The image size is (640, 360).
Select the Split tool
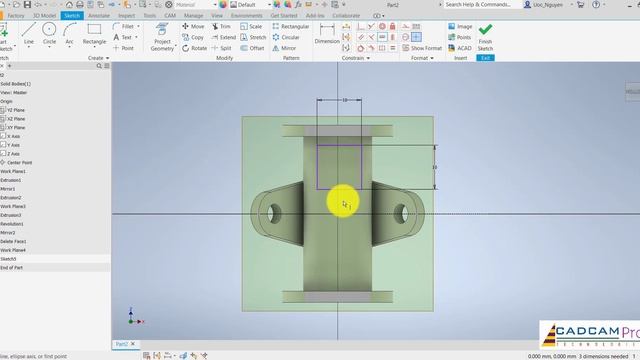pos(222,48)
